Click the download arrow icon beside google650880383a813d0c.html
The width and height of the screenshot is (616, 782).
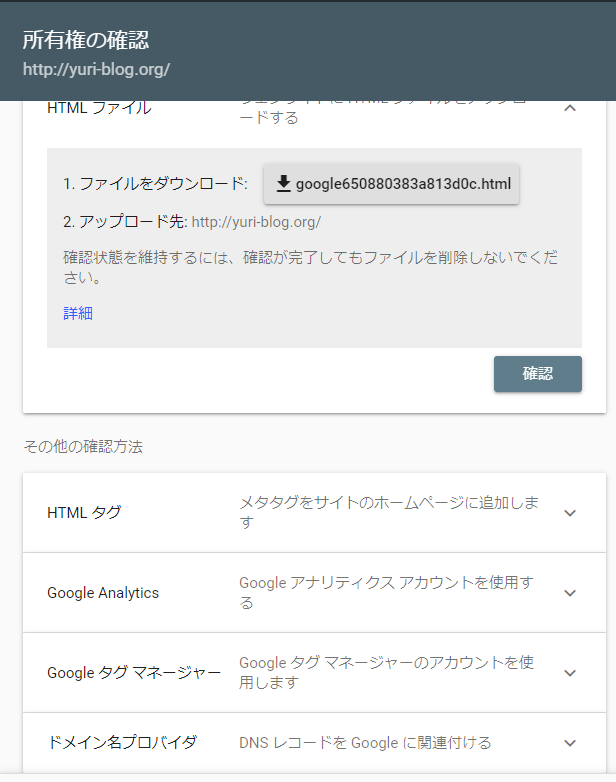pos(283,184)
